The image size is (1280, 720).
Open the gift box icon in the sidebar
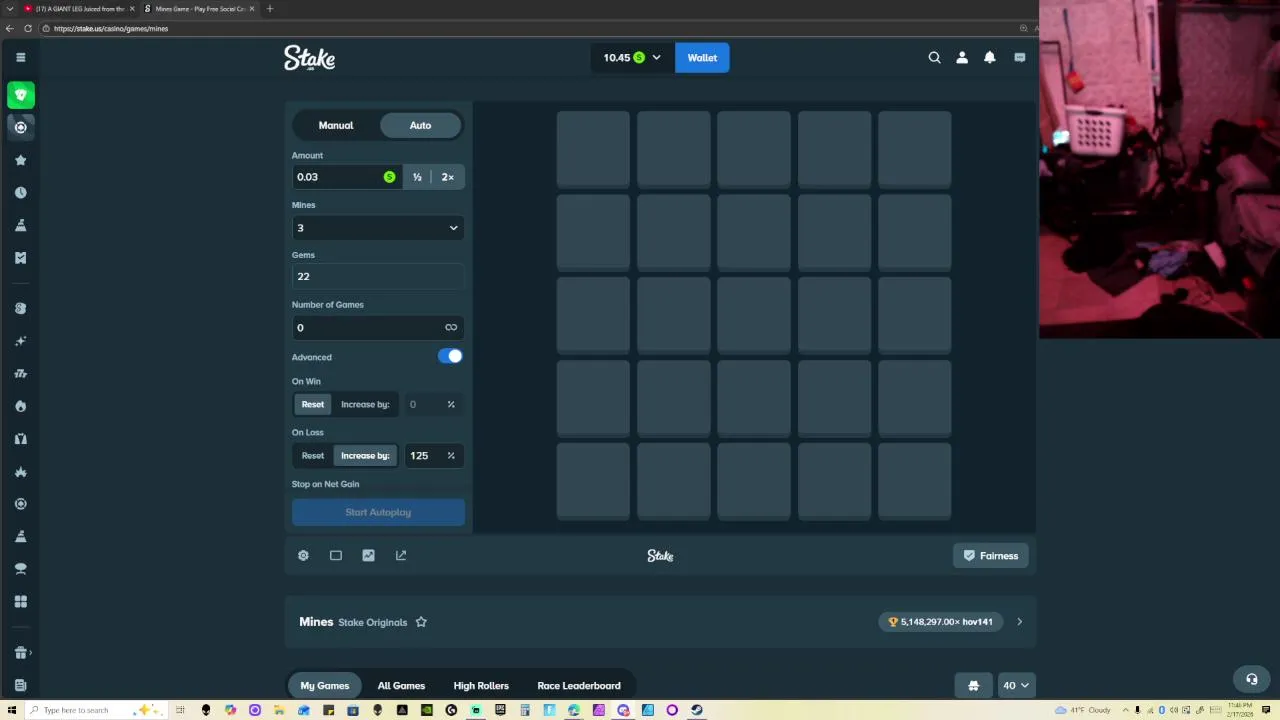20,652
